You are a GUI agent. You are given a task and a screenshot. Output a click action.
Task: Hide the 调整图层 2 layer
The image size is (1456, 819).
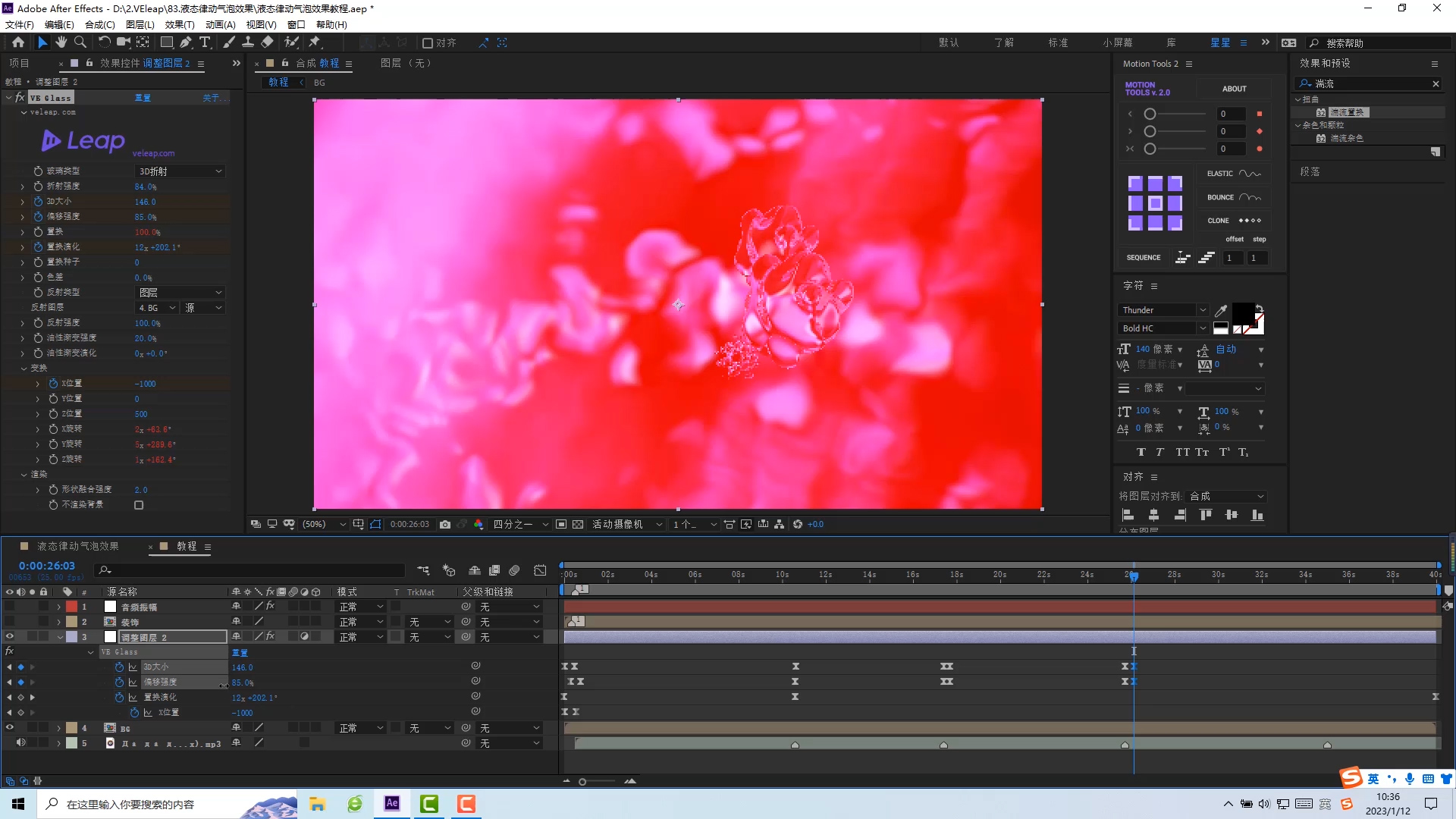click(x=10, y=637)
